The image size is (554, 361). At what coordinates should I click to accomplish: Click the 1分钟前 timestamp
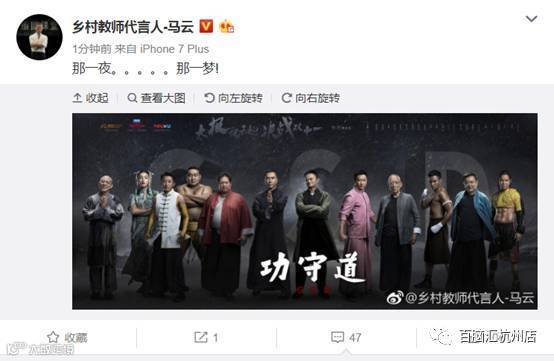[x=92, y=49]
